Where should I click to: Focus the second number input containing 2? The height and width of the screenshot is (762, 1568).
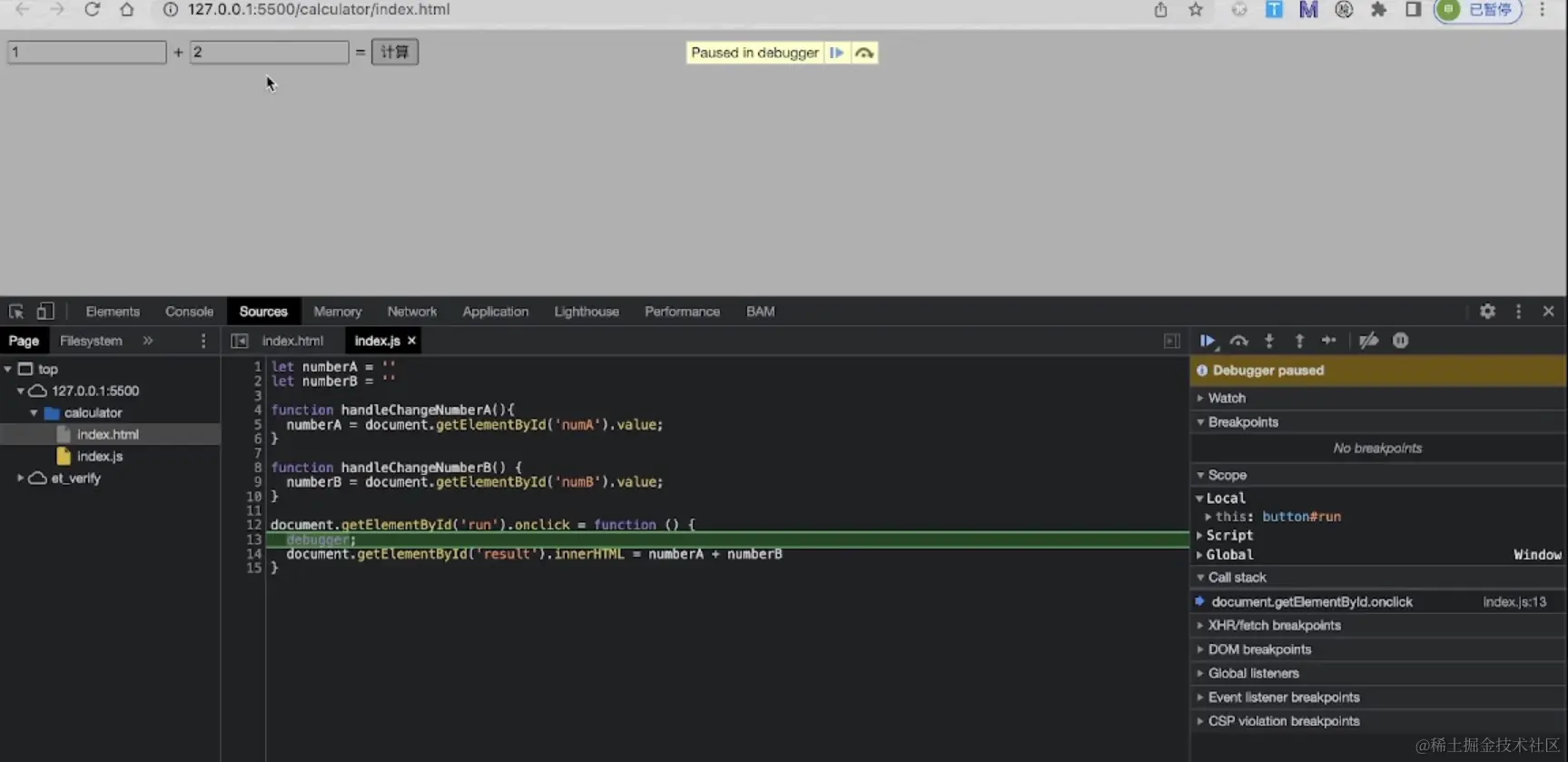270,52
